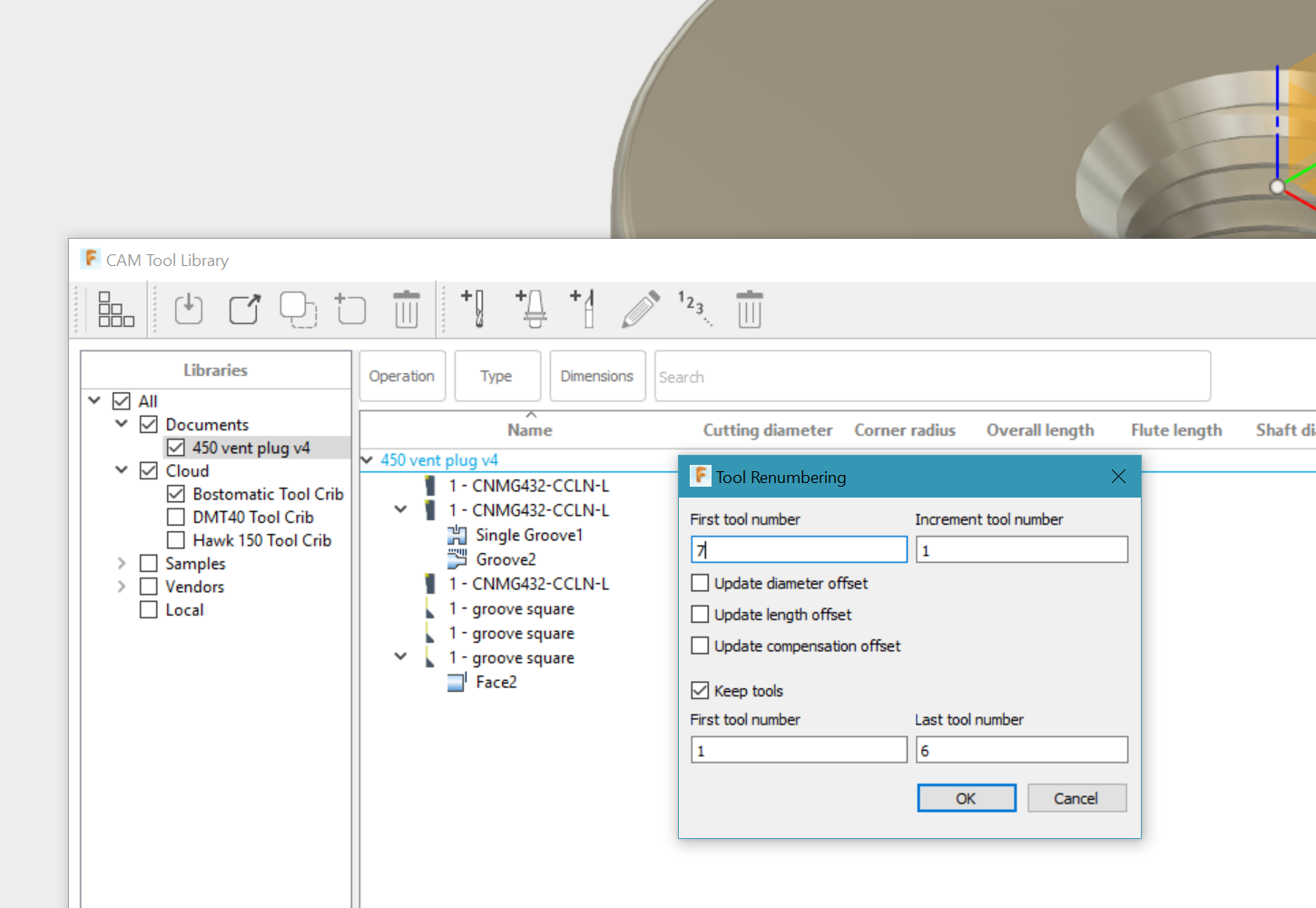Click the Delete library trash icon
1316x908 pixels.
(407, 310)
